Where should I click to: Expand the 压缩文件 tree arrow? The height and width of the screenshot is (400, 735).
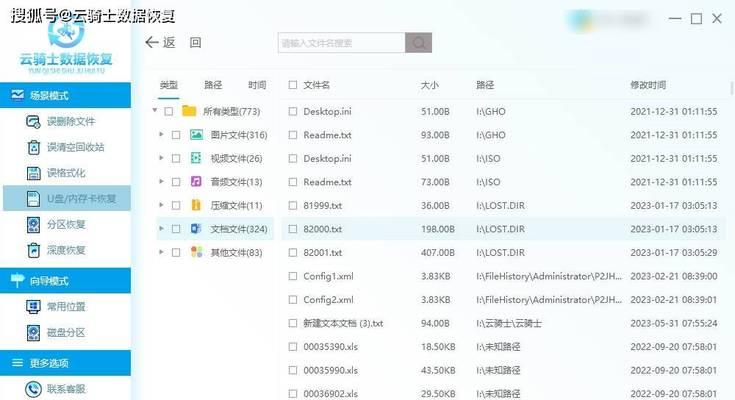point(161,205)
